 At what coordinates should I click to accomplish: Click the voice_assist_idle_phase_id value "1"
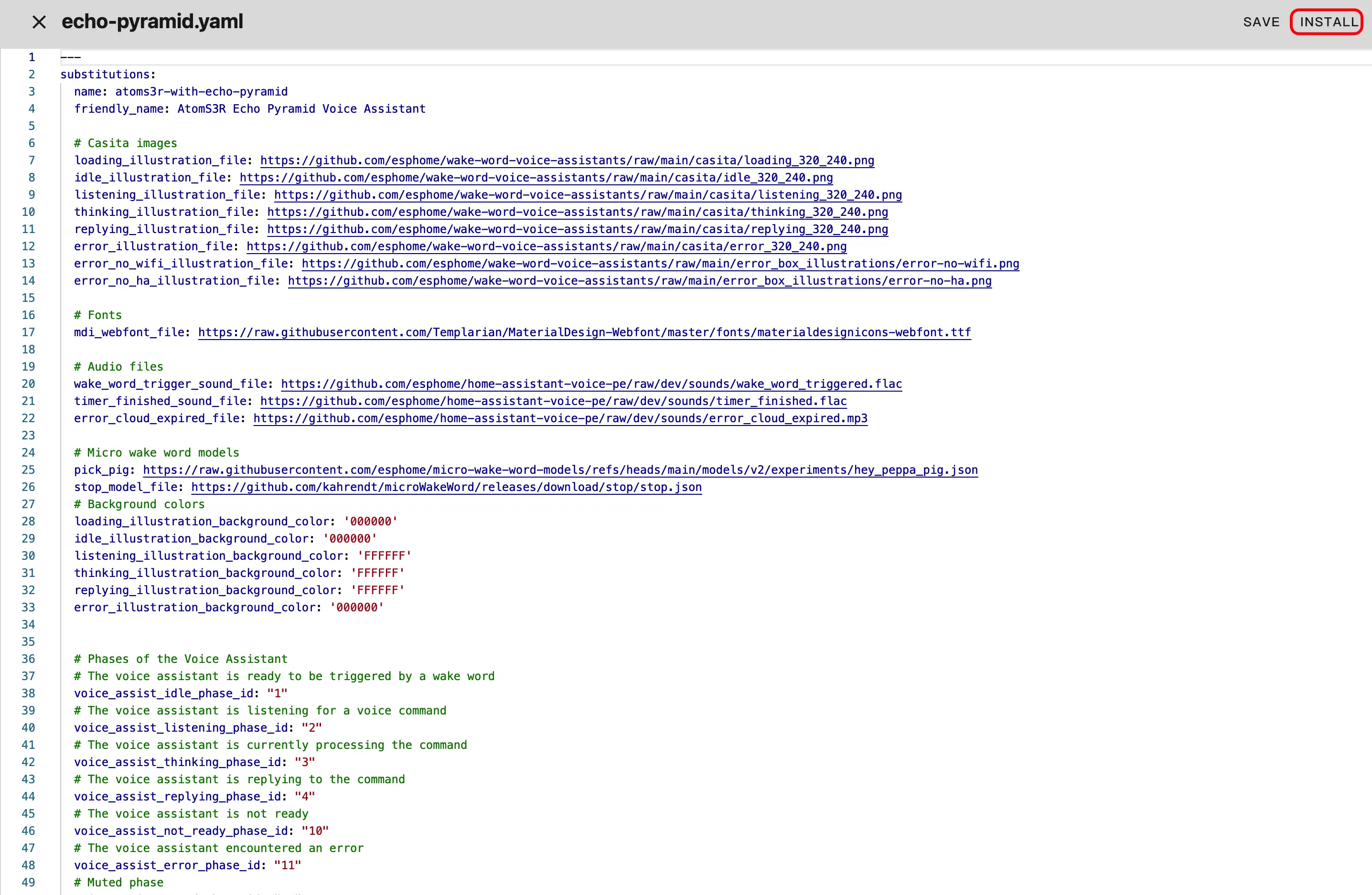click(x=277, y=693)
